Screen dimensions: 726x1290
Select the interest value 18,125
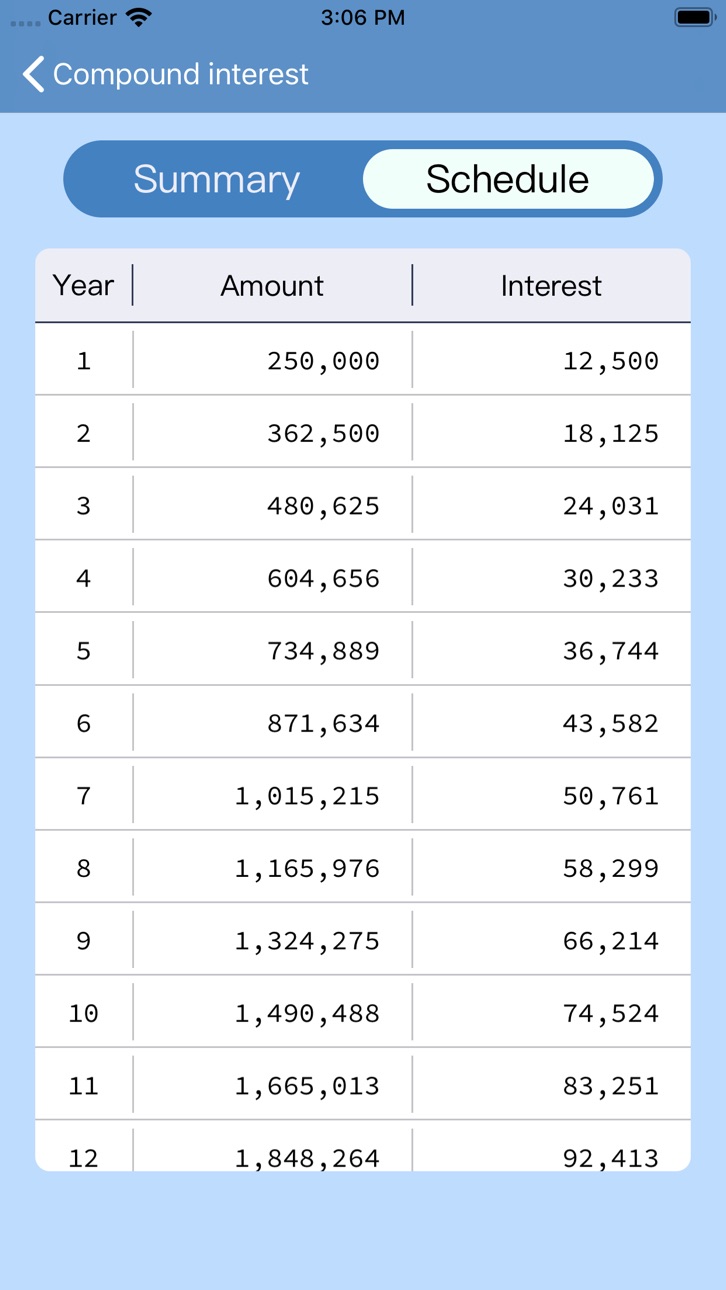coord(610,434)
